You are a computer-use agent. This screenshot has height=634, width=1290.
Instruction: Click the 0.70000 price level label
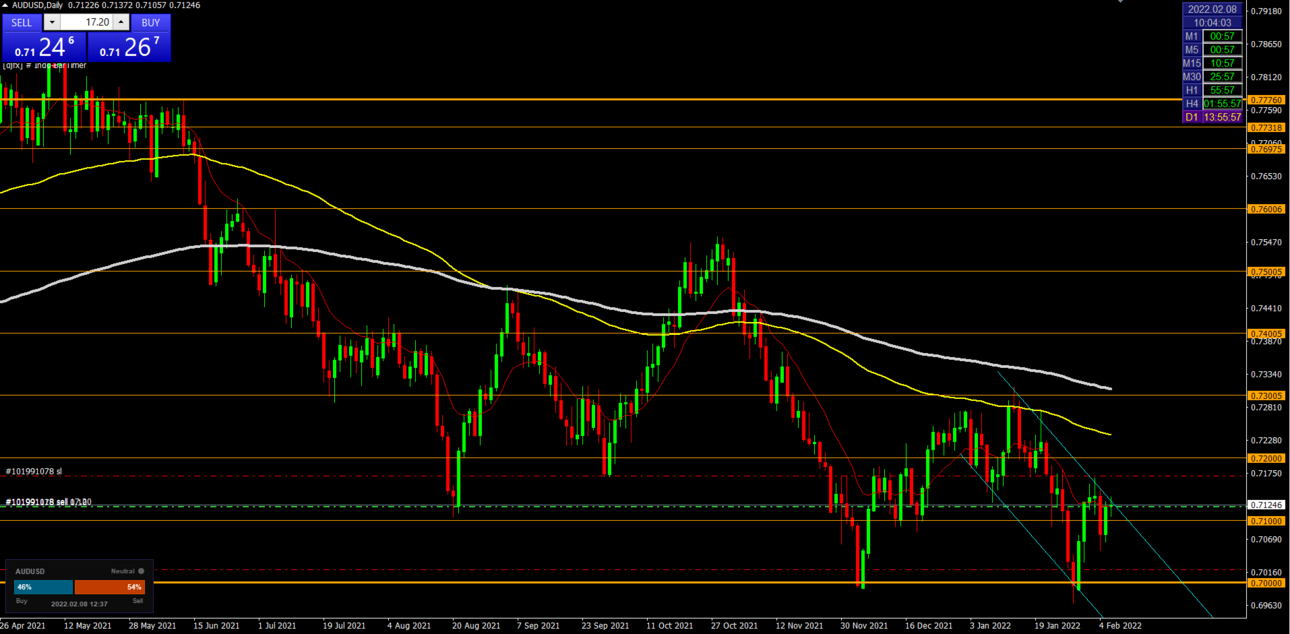tap(1267, 582)
